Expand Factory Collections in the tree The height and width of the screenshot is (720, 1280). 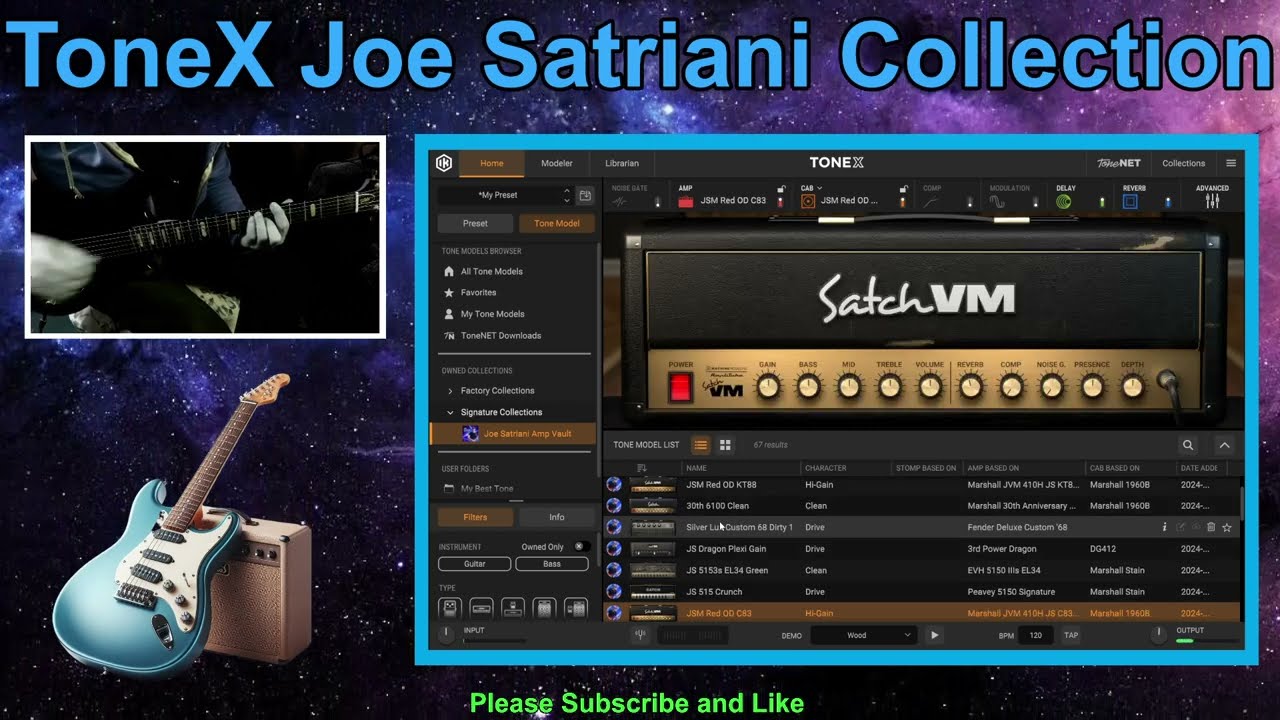[x=450, y=391]
